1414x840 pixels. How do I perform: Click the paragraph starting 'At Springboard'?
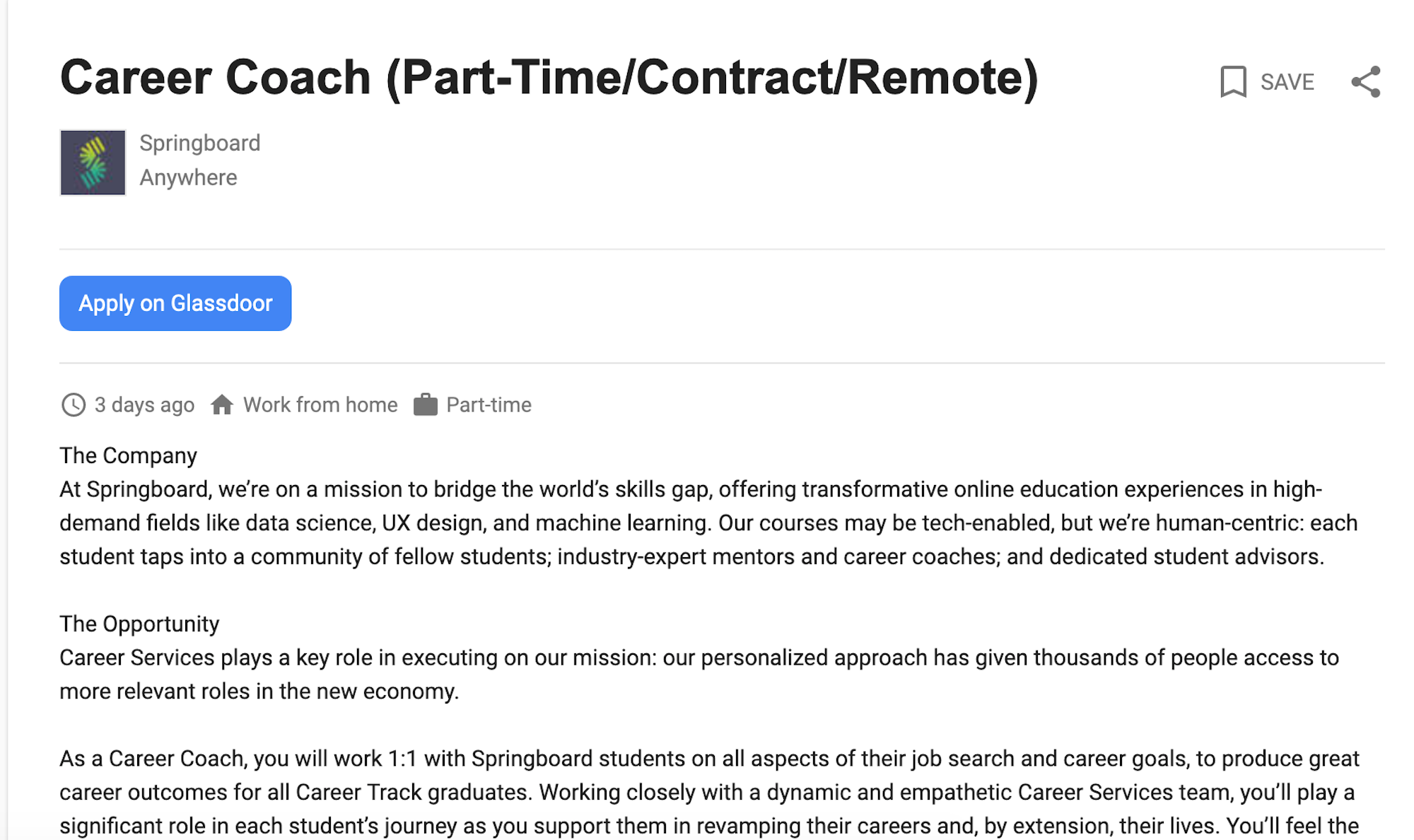point(707,523)
